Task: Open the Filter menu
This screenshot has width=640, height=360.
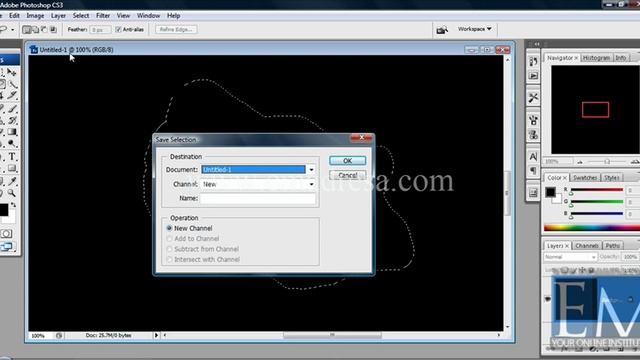Action: point(103,16)
